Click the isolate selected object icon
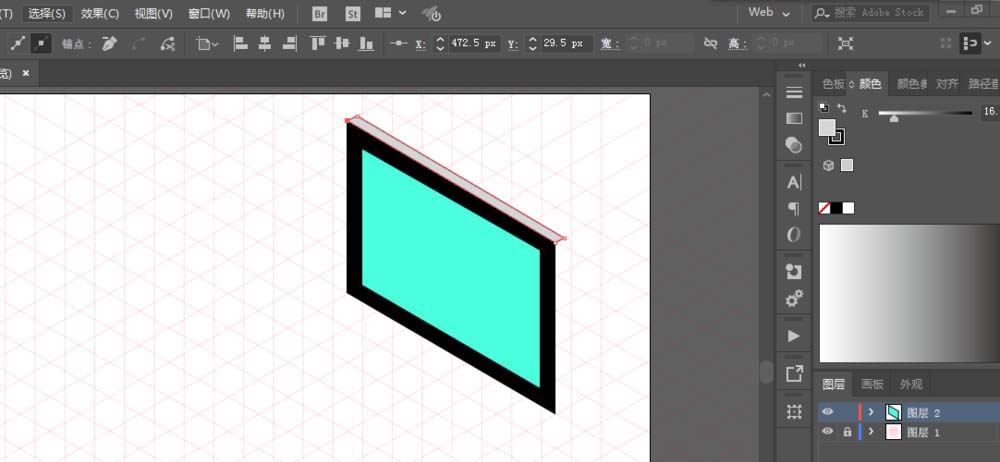Image resolution: width=1000 pixels, height=462 pixels. [x=846, y=43]
